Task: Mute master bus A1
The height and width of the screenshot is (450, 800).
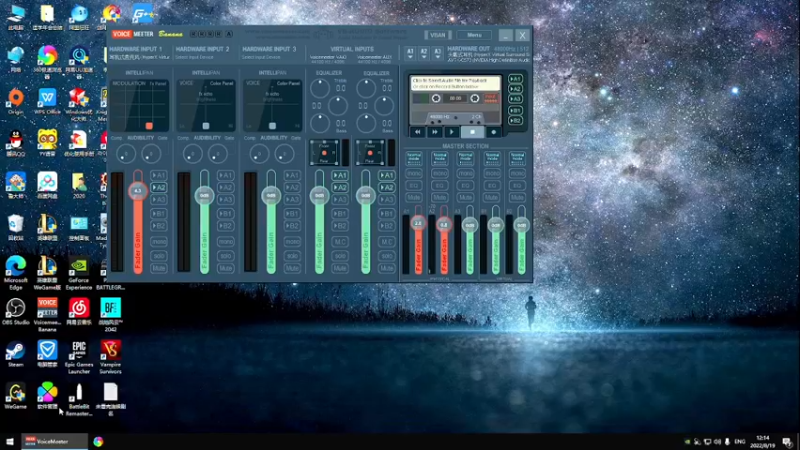Action: [x=414, y=197]
